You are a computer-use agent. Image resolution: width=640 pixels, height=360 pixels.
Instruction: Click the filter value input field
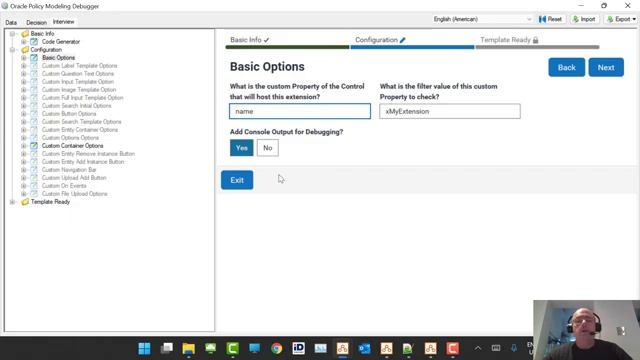point(450,111)
